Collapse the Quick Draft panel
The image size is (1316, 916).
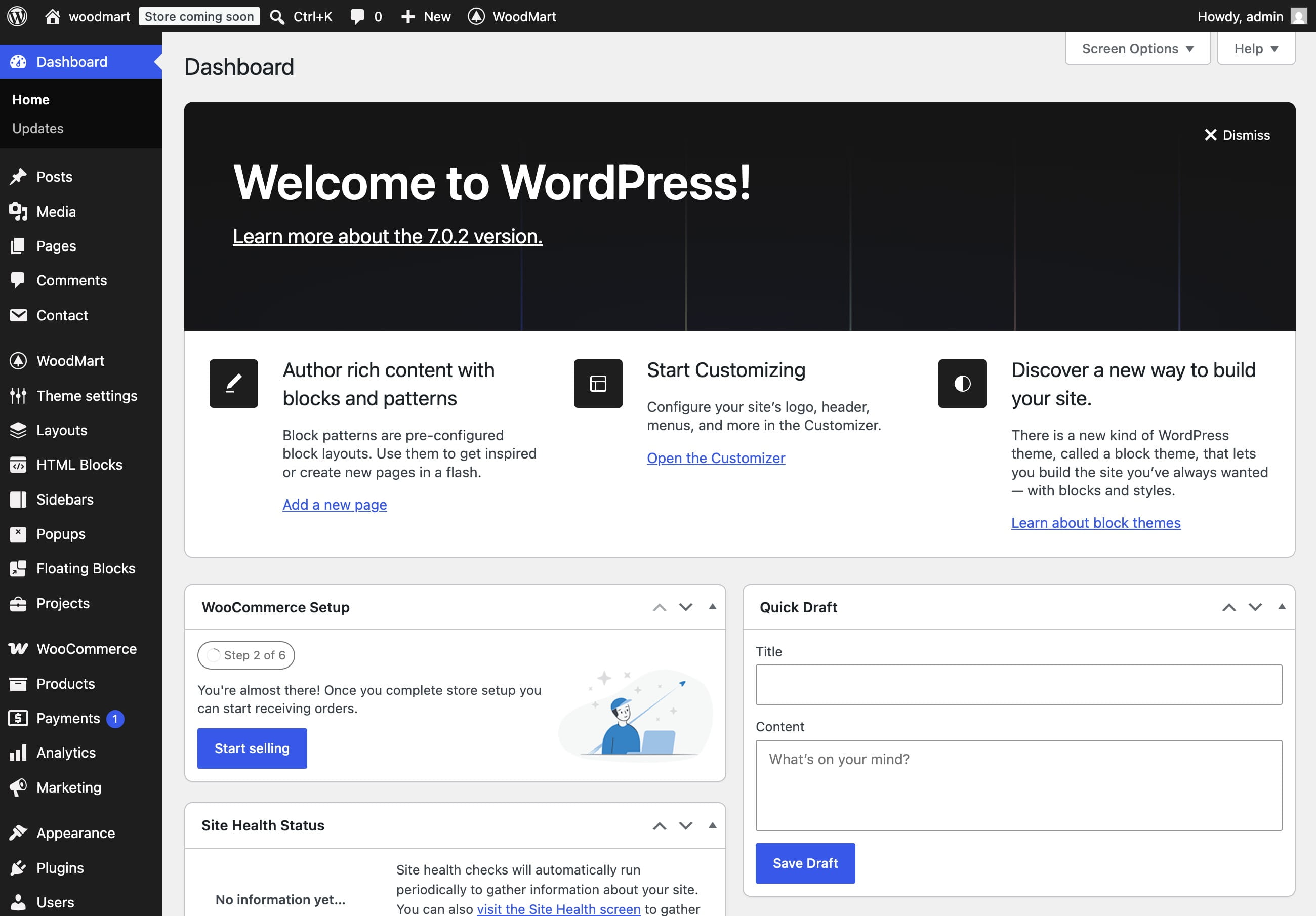click(1282, 607)
